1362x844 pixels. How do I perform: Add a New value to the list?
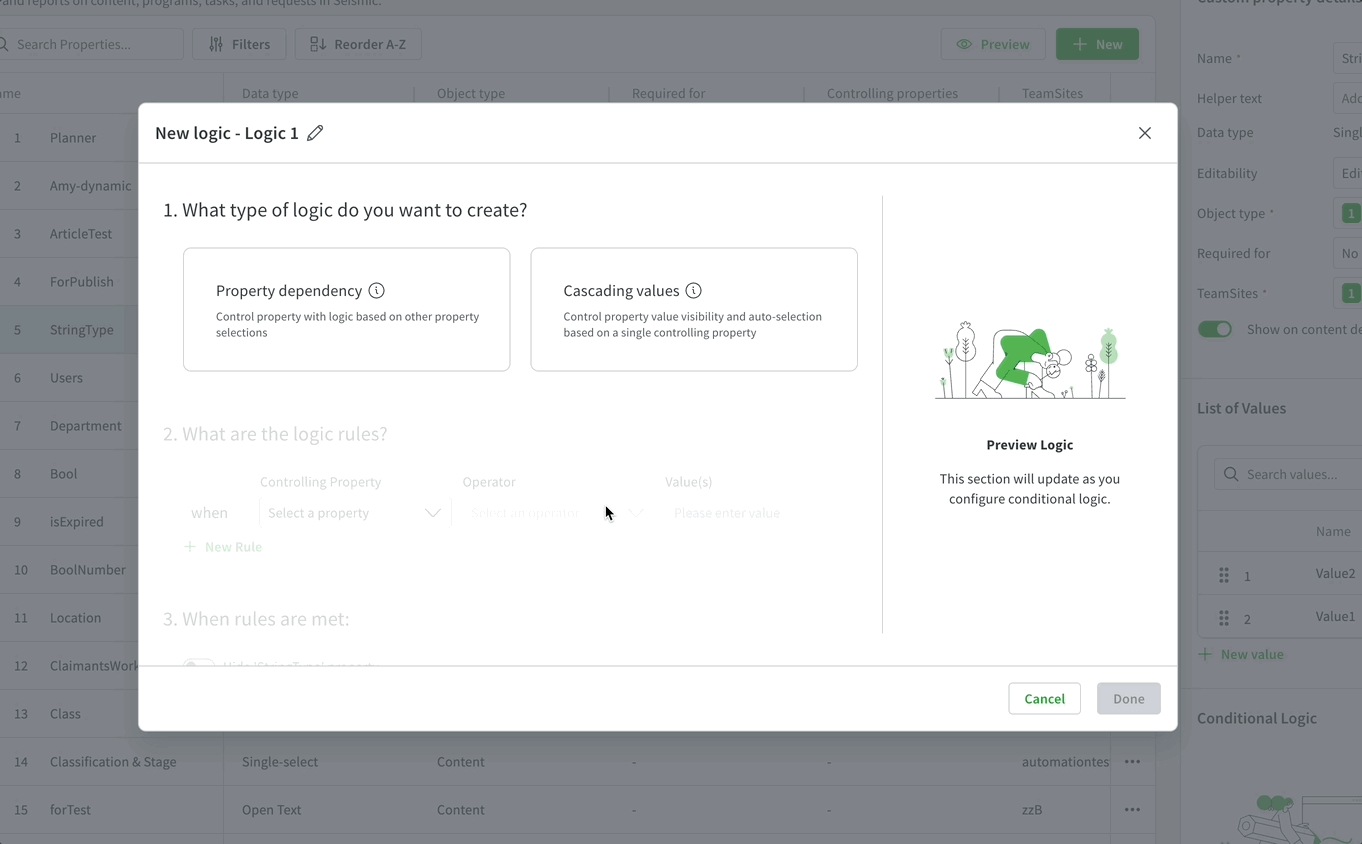1241,654
